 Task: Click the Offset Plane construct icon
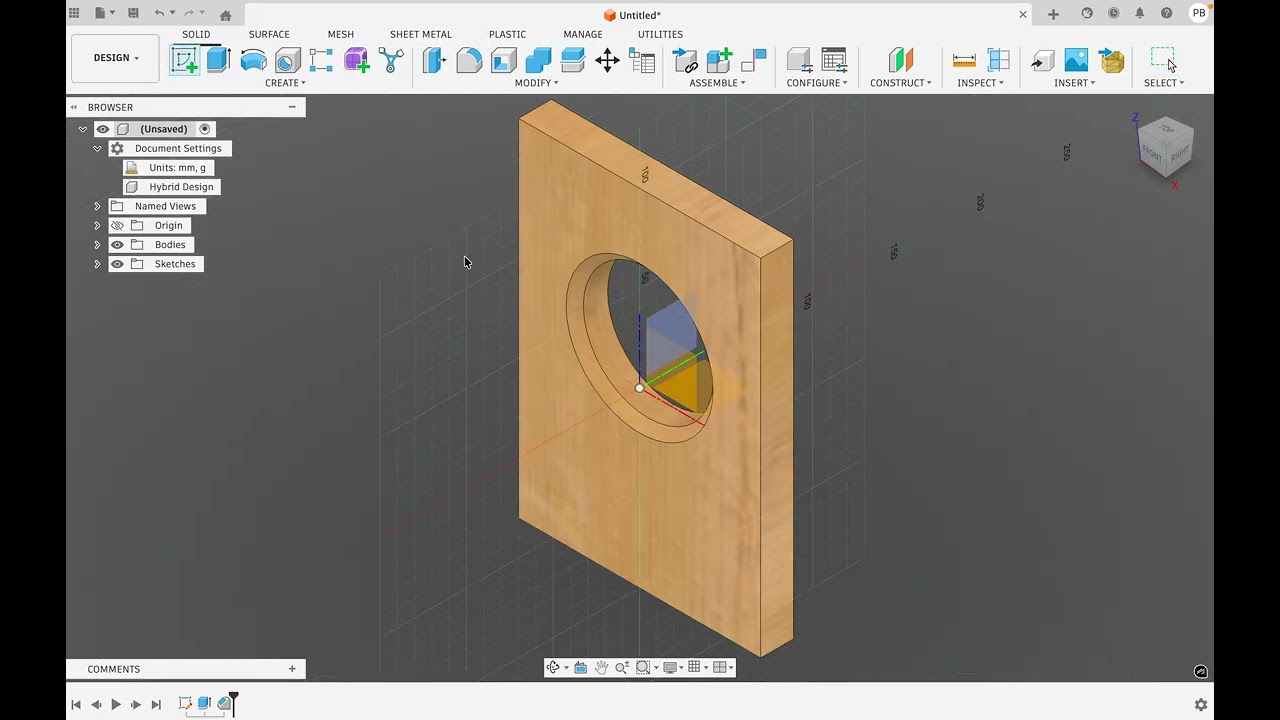click(901, 60)
